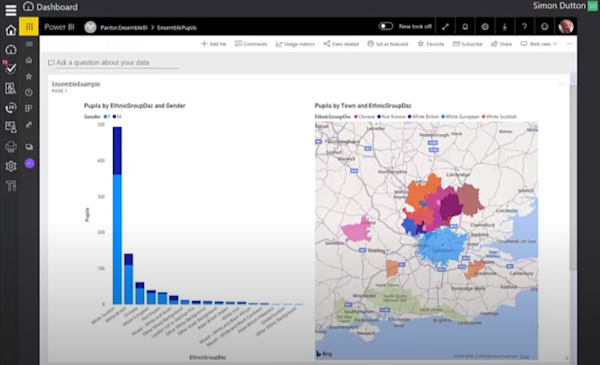Screen dimensions: 600x365
Task: Open help question mark in header
Action: [525, 27]
